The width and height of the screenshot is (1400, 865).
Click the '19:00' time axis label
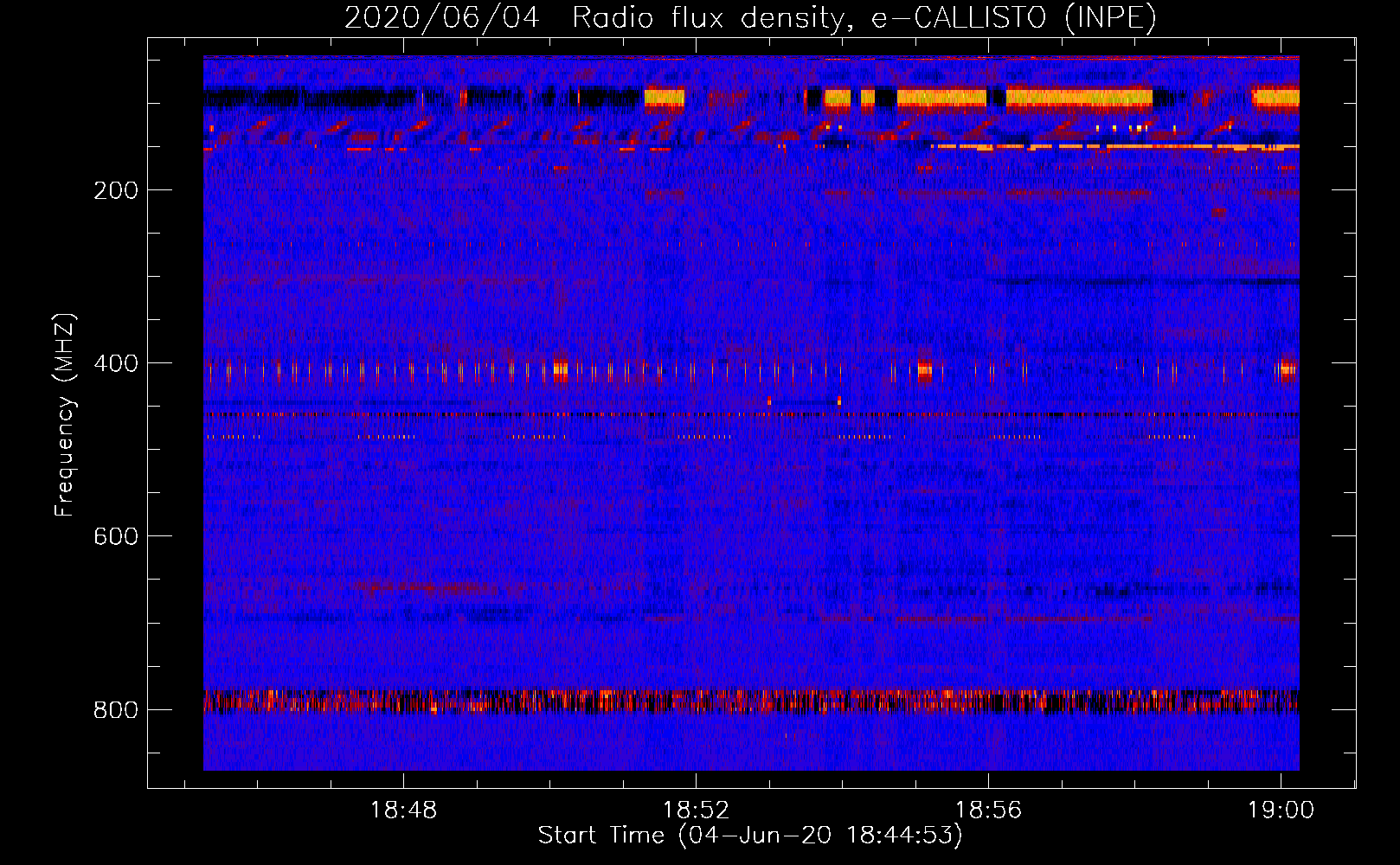[x=1281, y=811]
